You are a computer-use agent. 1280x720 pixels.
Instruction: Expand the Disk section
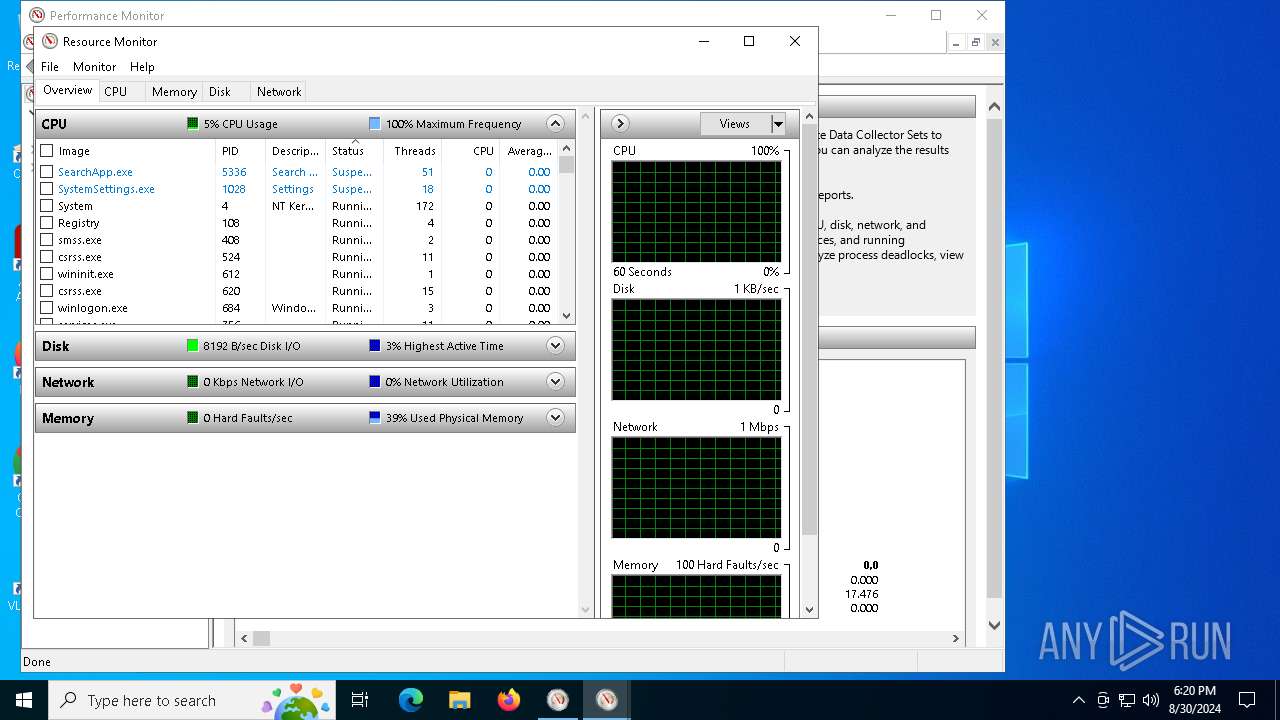click(x=556, y=346)
